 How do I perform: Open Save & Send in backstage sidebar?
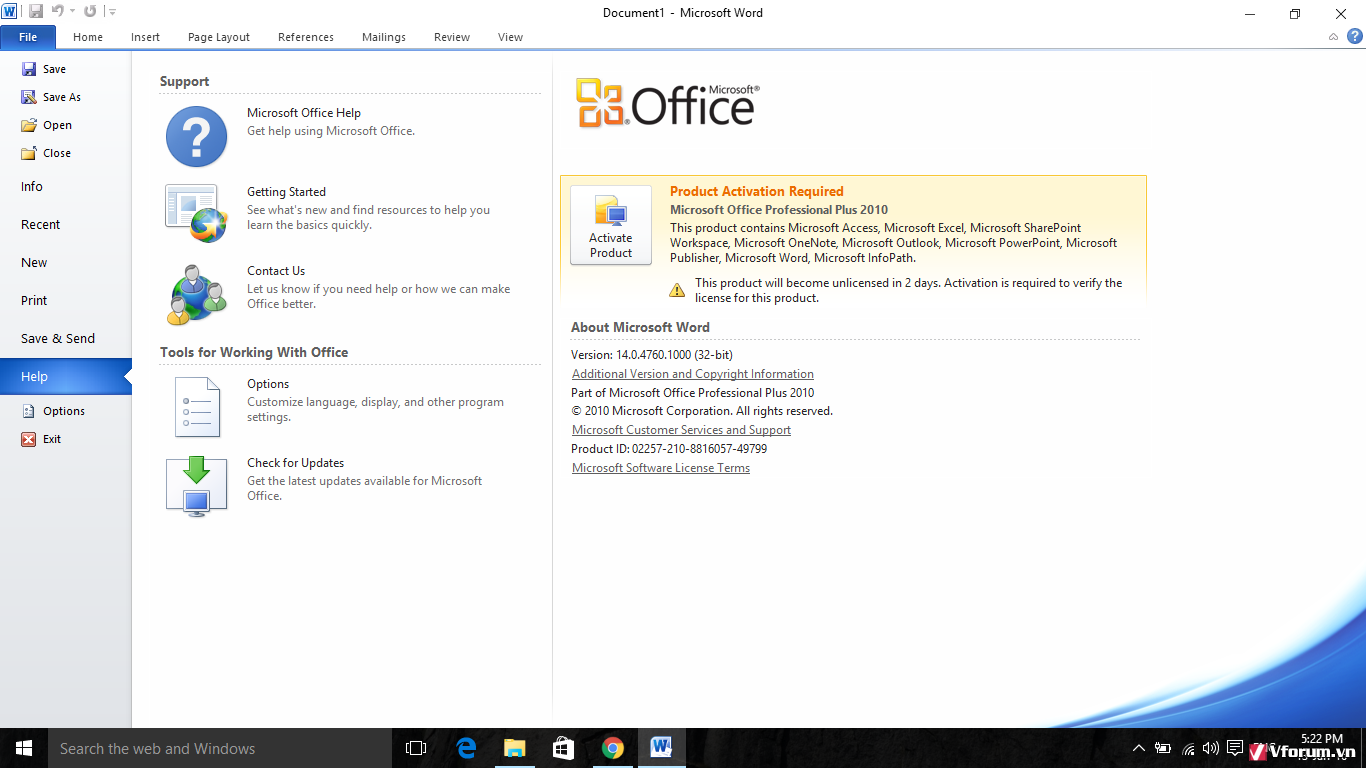58,339
